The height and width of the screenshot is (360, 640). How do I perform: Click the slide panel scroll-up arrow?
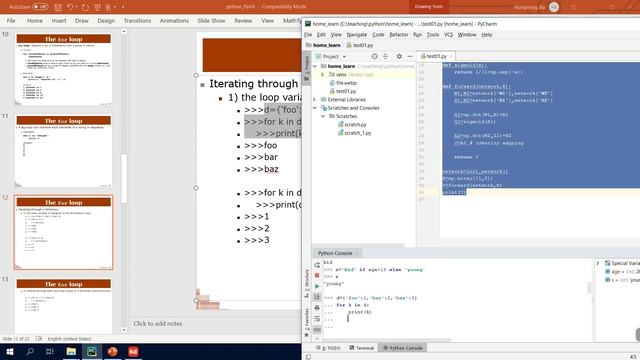click(x=124, y=31)
